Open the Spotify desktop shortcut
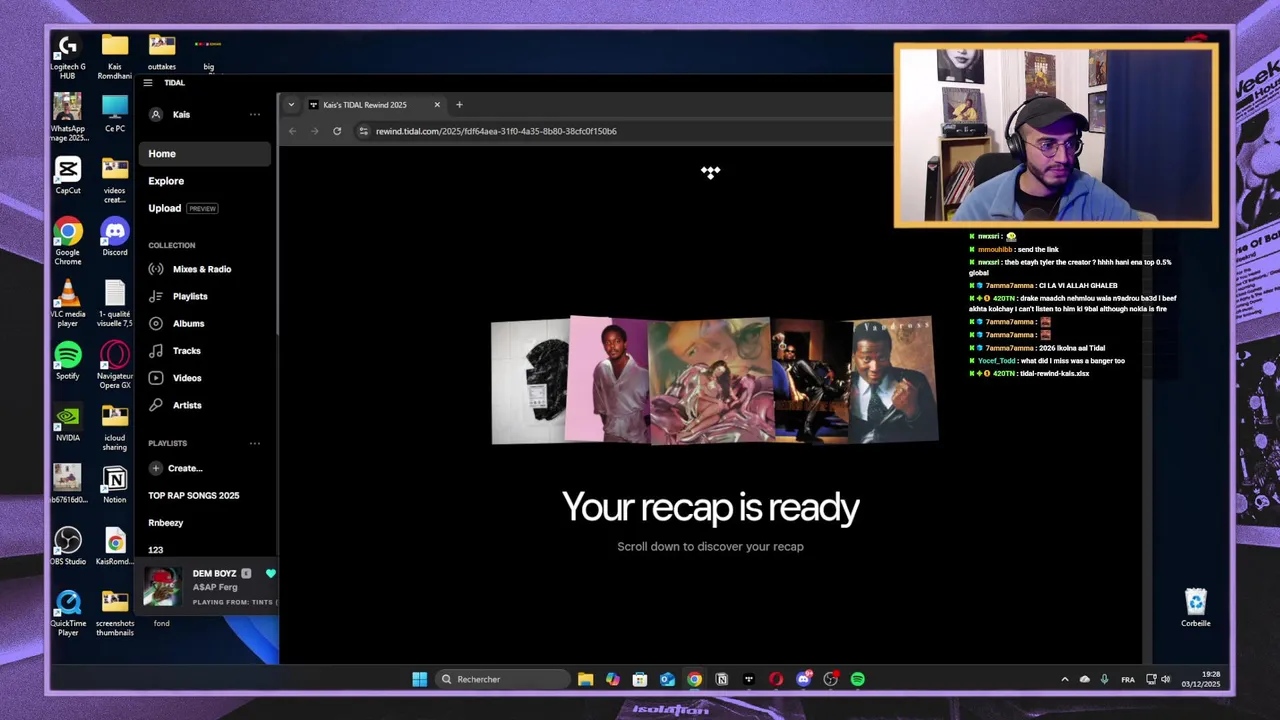The width and height of the screenshot is (1280, 720). pos(68,362)
